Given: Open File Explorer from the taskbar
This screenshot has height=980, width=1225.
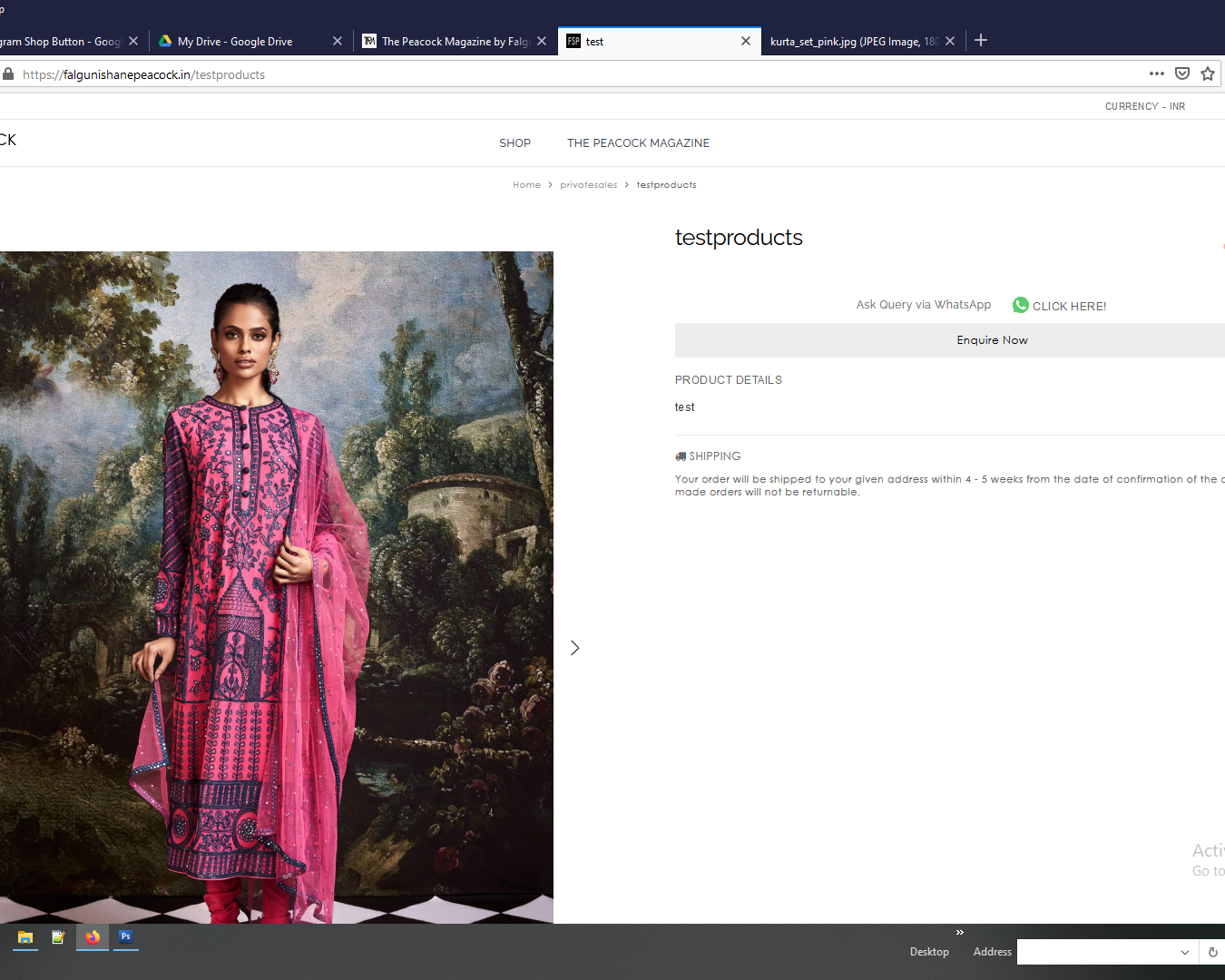Looking at the screenshot, I should pyautogui.click(x=25, y=937).
